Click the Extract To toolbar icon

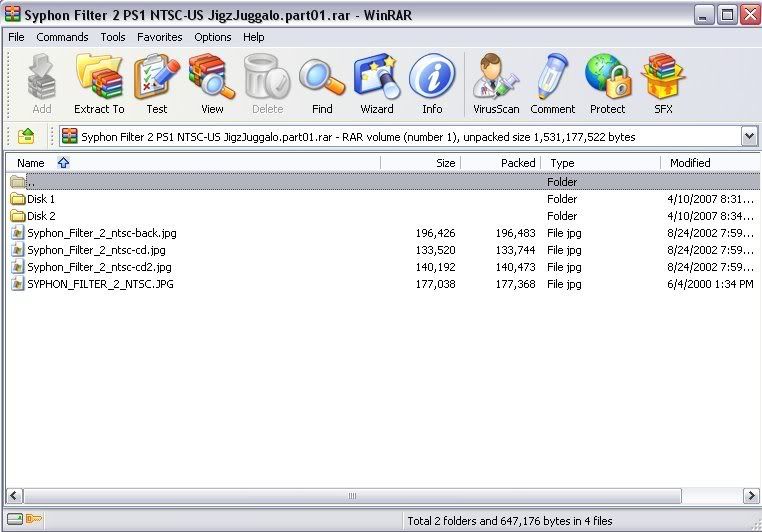tap(99, 78)
